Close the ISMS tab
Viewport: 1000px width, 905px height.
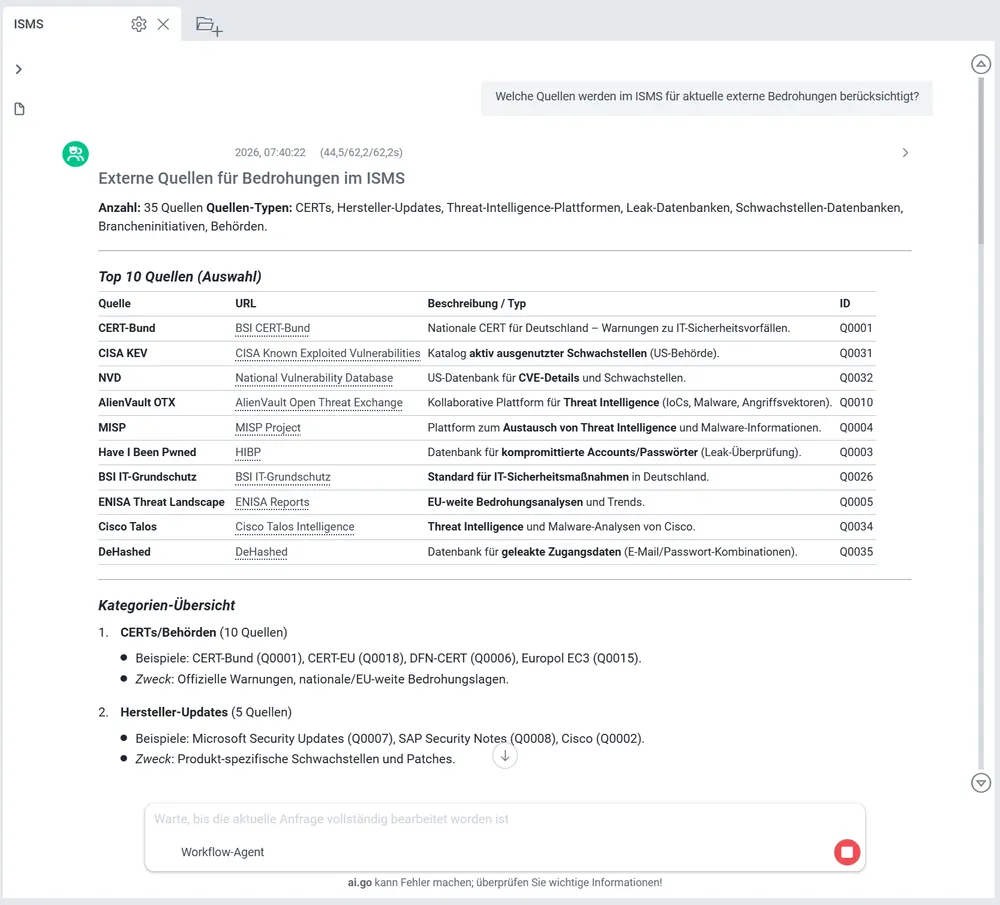click(x=163, y=24)
